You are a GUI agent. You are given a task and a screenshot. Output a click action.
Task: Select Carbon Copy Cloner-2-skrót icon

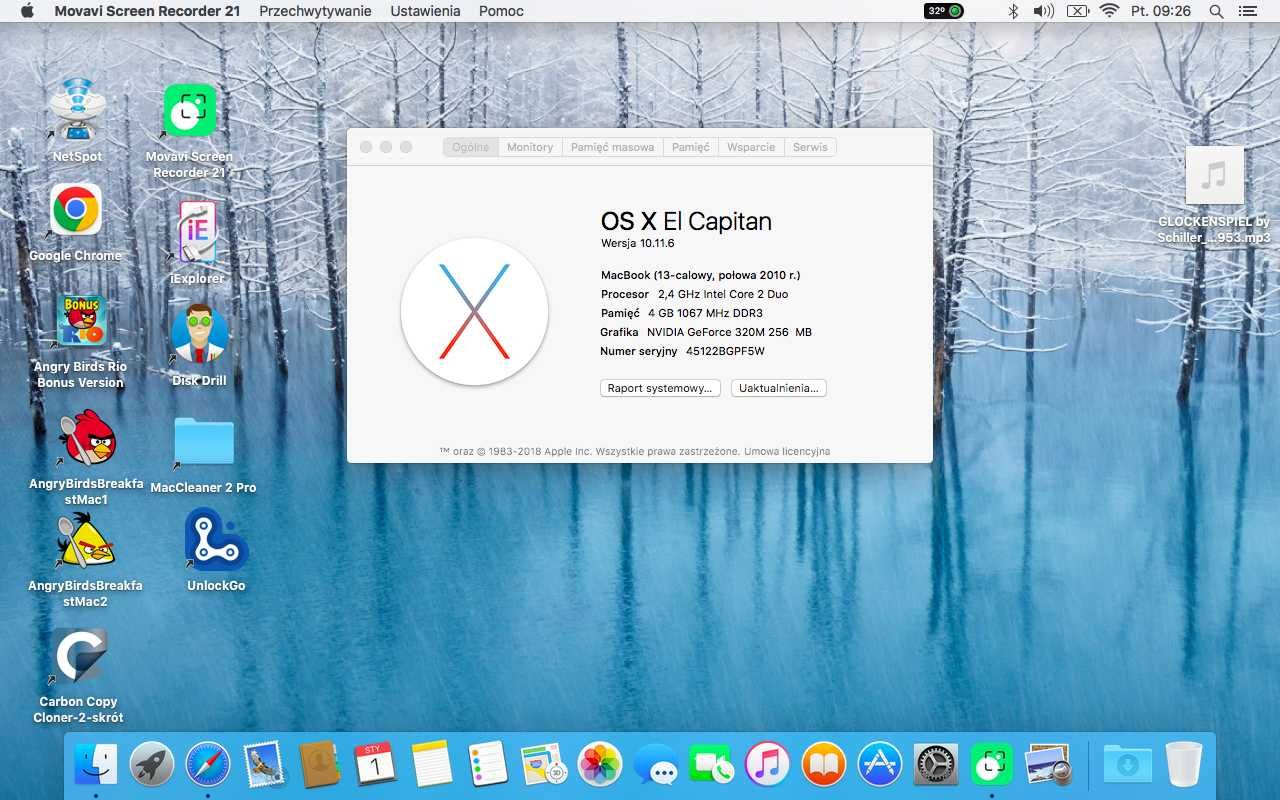(x=80, y=656)
